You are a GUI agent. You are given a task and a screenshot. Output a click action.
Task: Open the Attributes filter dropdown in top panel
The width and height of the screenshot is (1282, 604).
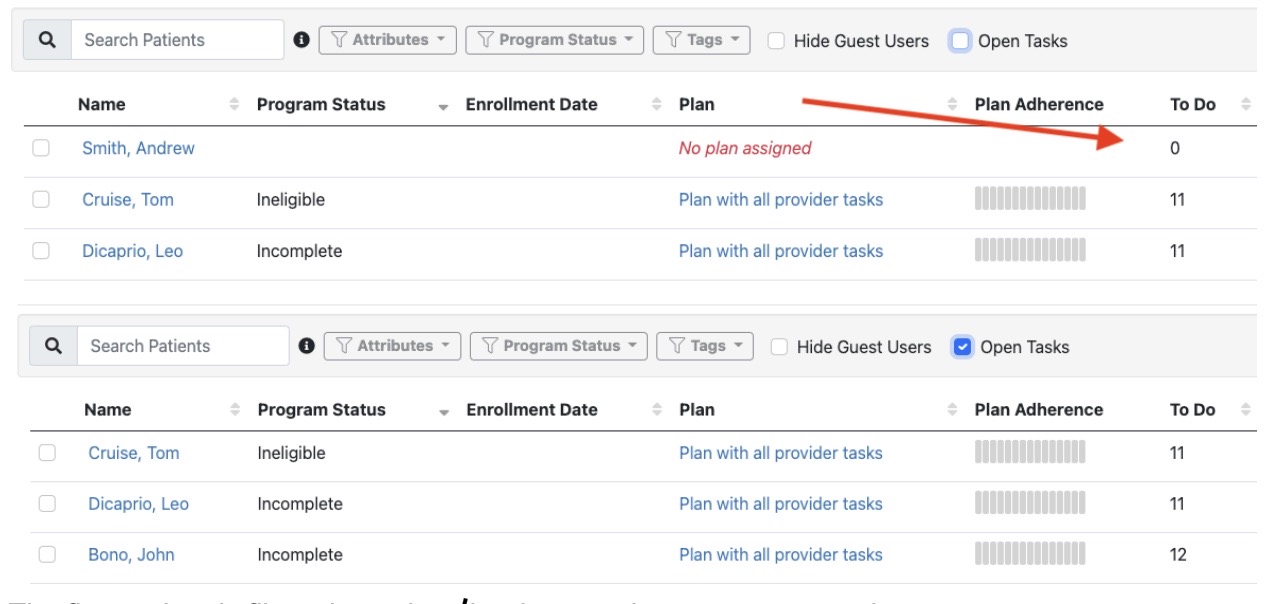tap(387, 40)
